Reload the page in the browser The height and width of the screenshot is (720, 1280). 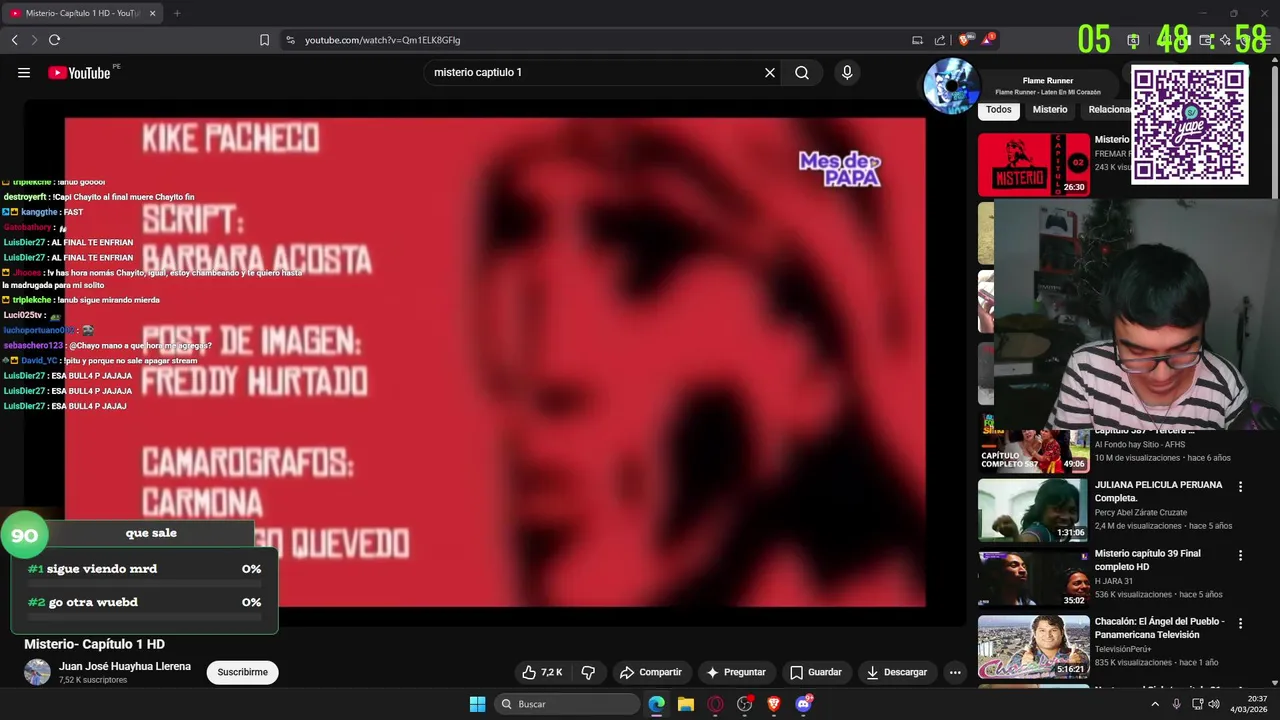click(54, 40)
